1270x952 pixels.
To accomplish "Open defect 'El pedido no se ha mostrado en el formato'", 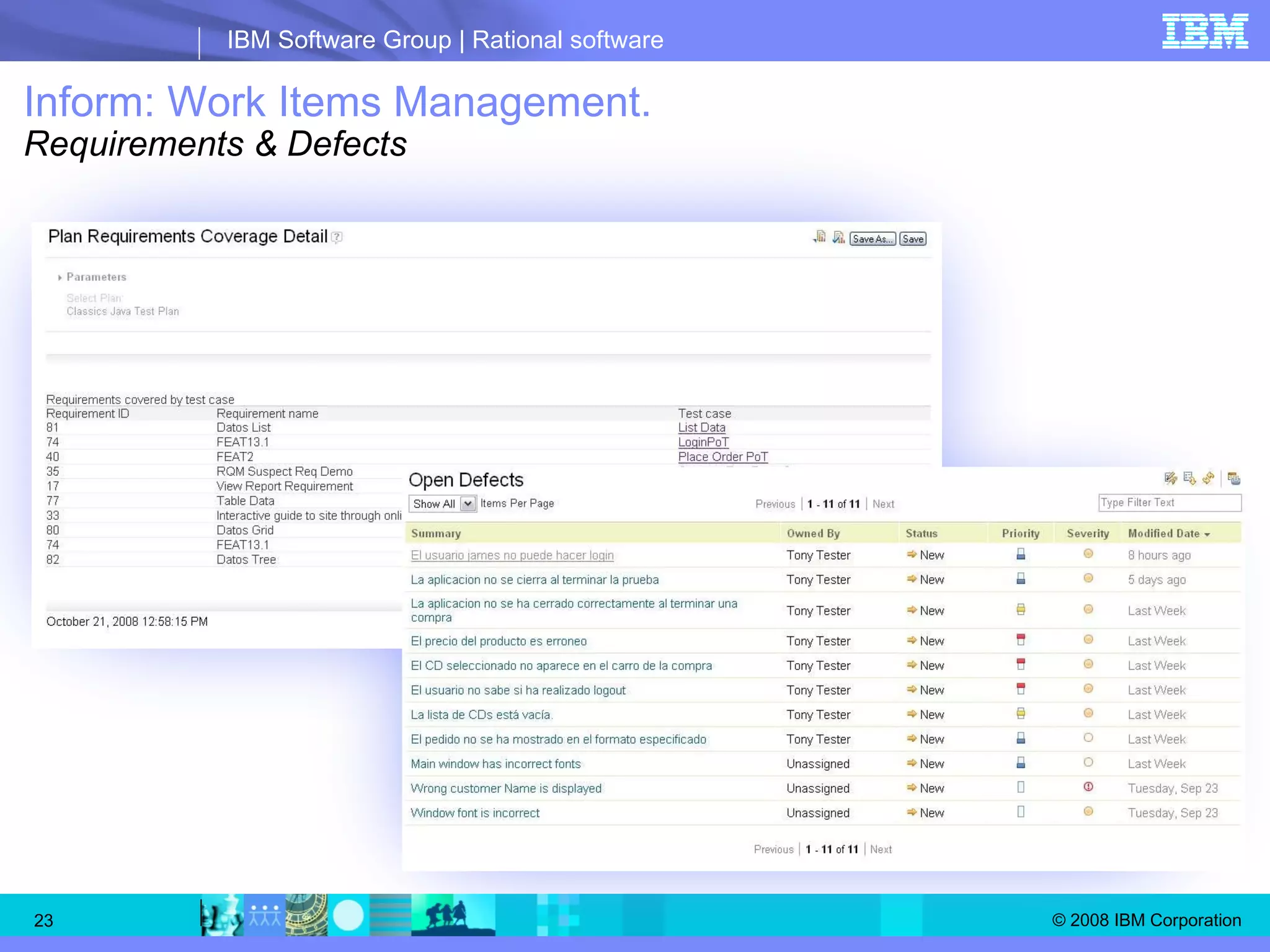I will coord(559,739).
